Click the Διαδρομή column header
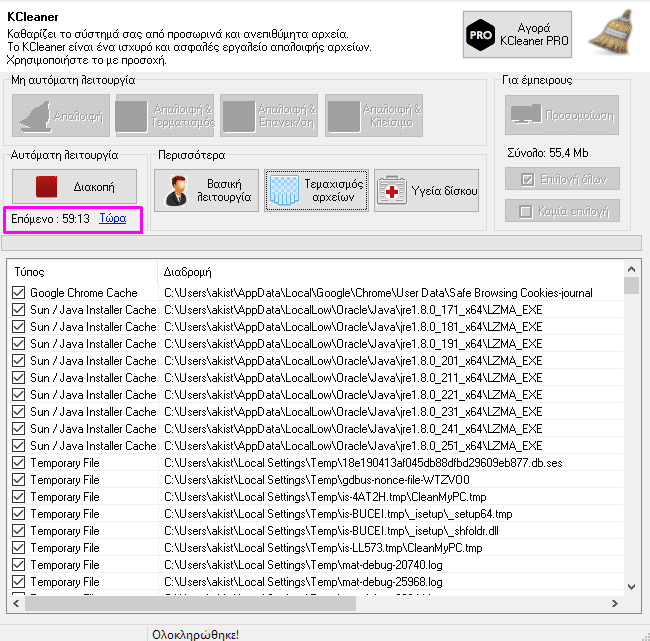 [x=390, y=272]
